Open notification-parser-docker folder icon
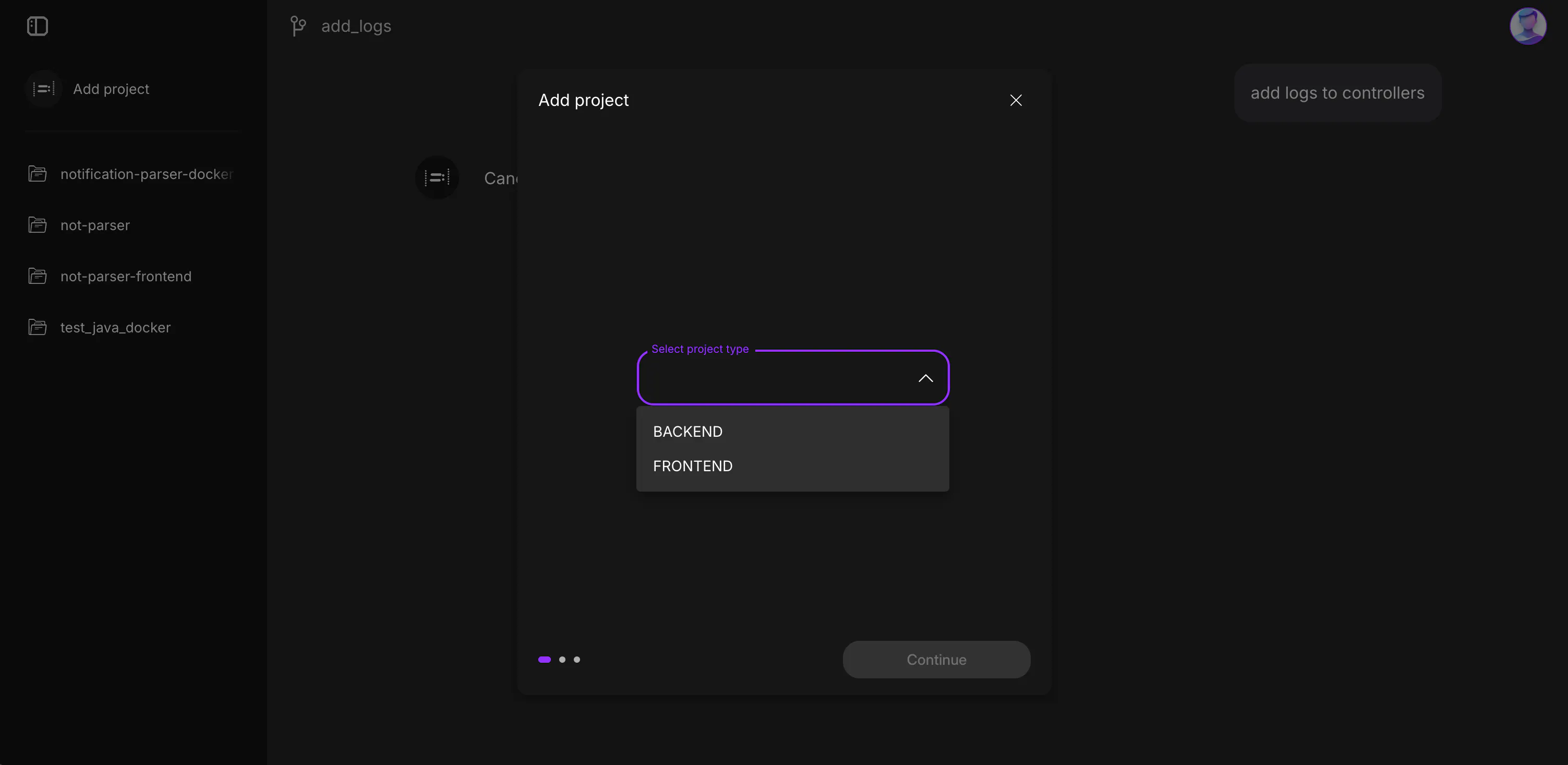 point(37,174)
